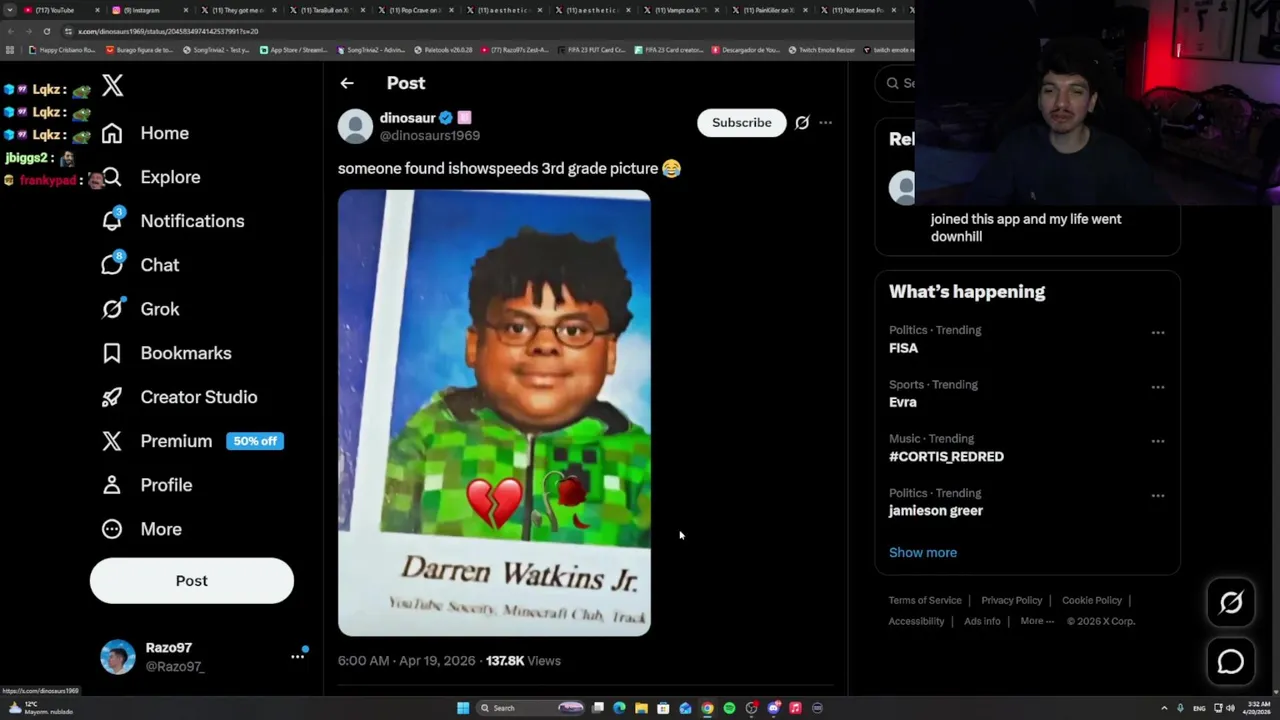
Task: Open the Evra trending topic
Action: pyautogui.click(x=903, y=402)
